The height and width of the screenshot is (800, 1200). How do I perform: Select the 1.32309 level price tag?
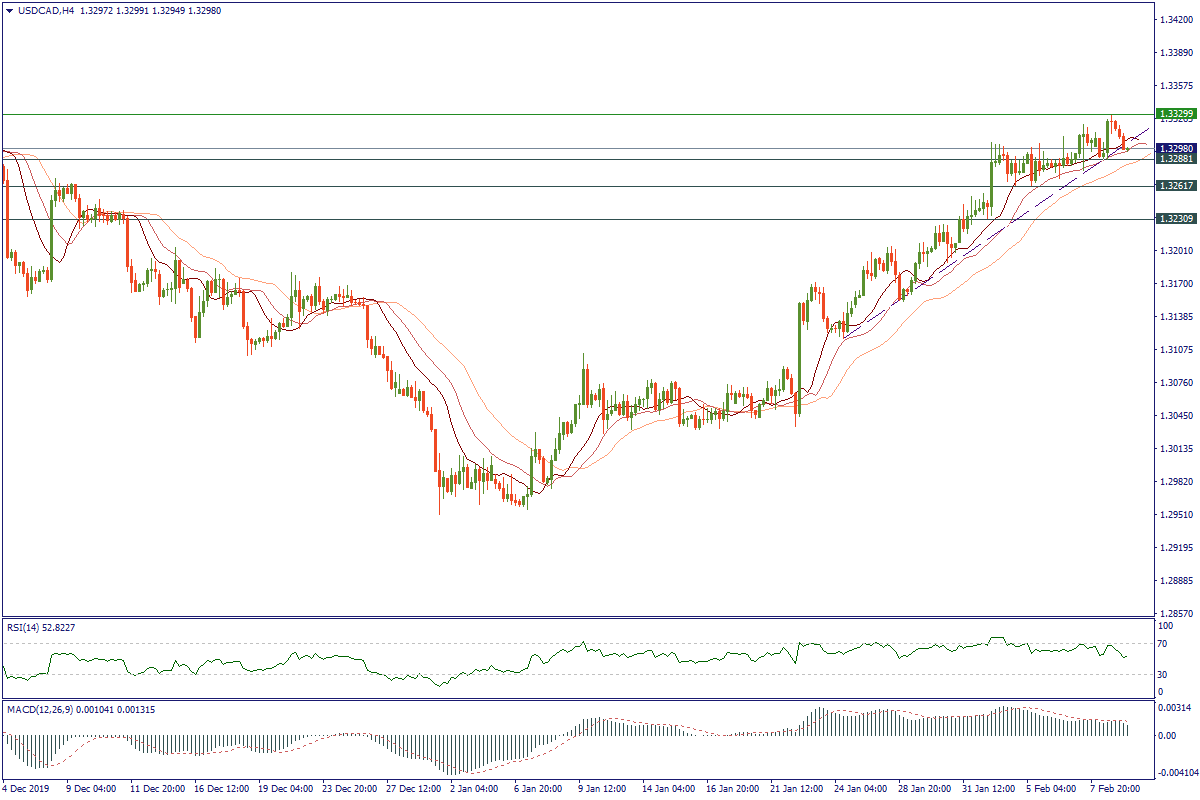point(1175,219)
